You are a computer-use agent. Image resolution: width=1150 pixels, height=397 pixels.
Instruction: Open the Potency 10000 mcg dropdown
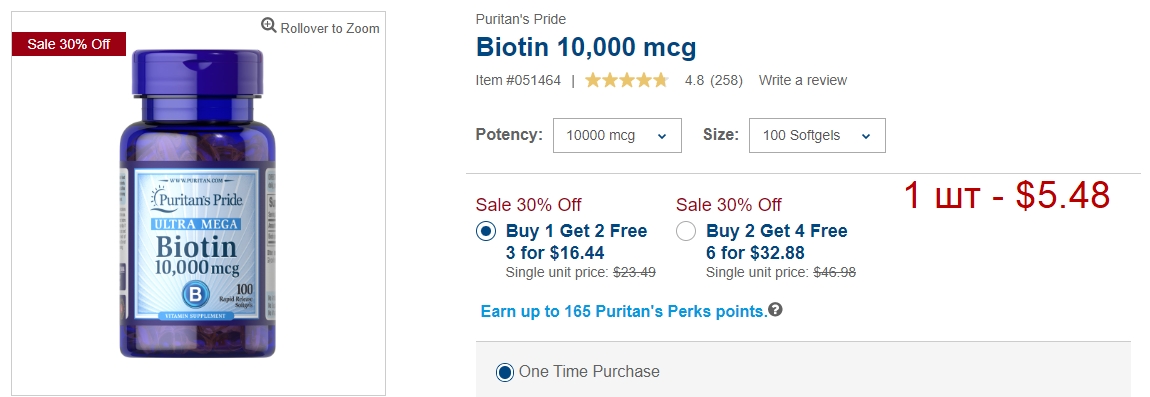click(x=617, y=136)
